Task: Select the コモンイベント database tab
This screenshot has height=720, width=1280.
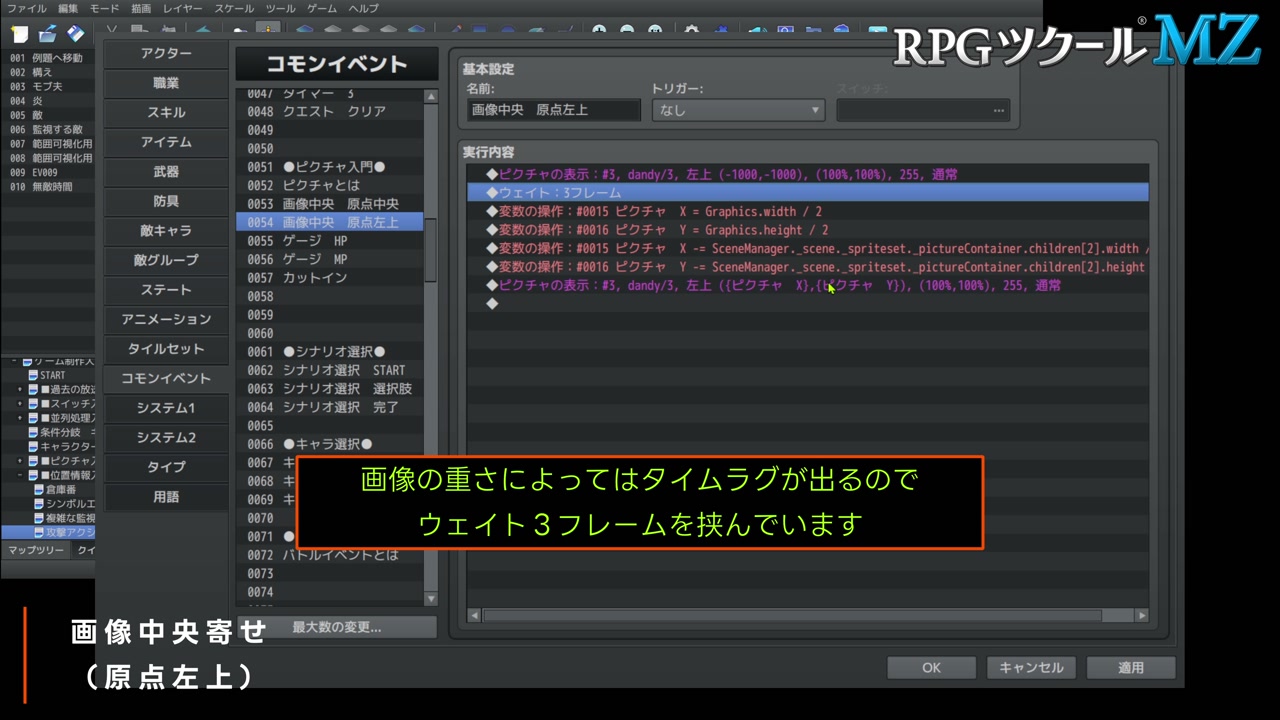Action: pos(166,378)
